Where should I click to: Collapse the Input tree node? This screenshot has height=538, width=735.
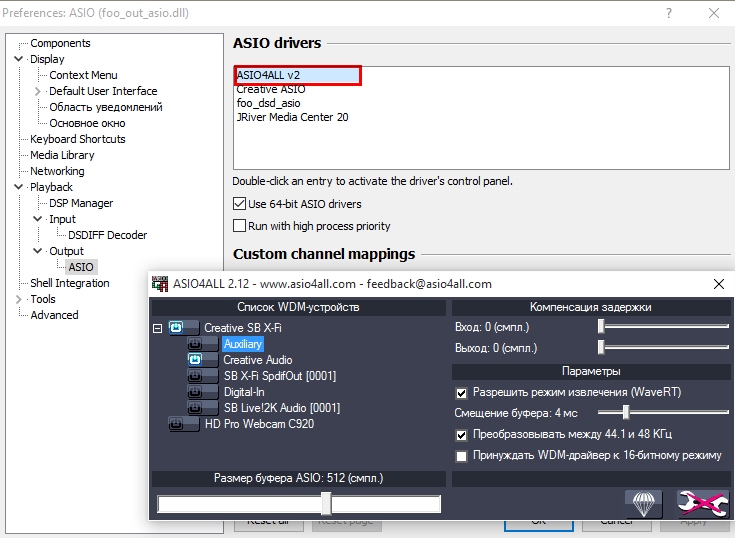[x=38, y=219]
